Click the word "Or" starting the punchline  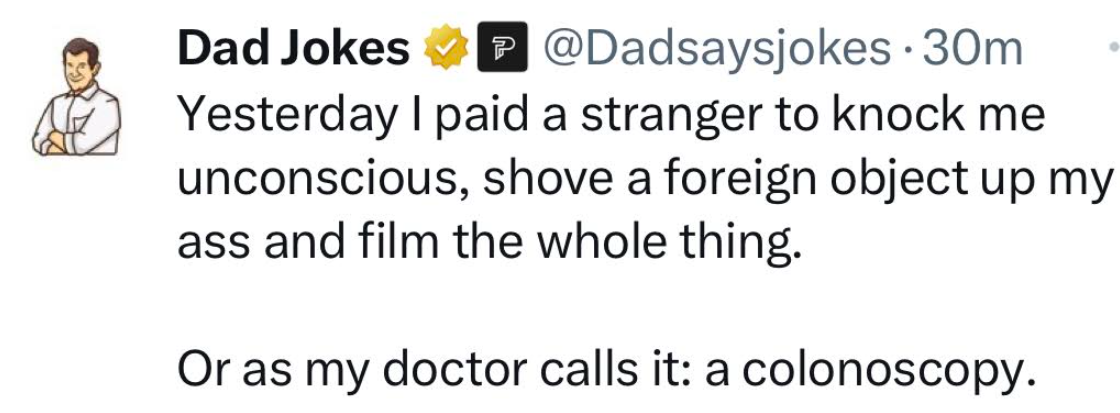pyautogui.click(x=203, y=371)
